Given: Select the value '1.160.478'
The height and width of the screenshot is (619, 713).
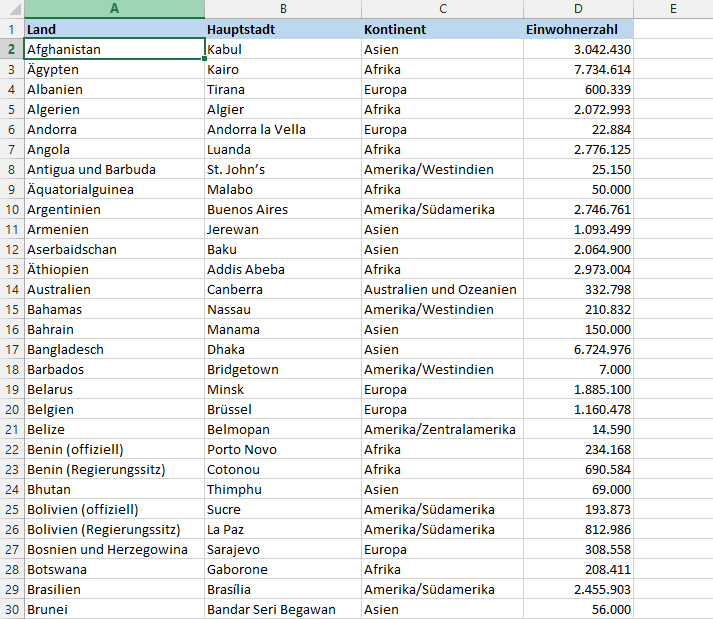Looking at the screenshot, I should (x=578, y=409).
